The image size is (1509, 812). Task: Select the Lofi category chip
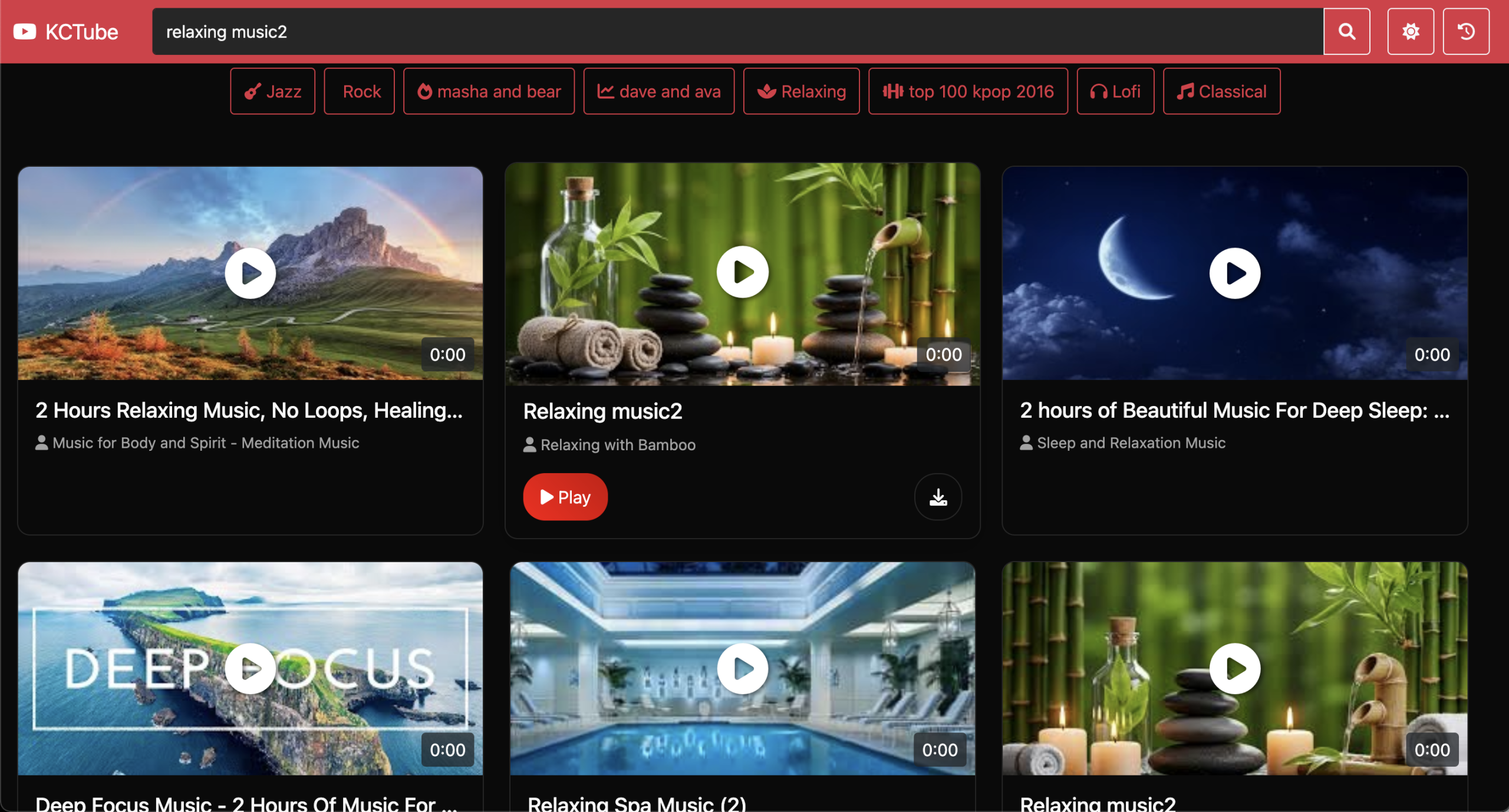[1115, 91]
